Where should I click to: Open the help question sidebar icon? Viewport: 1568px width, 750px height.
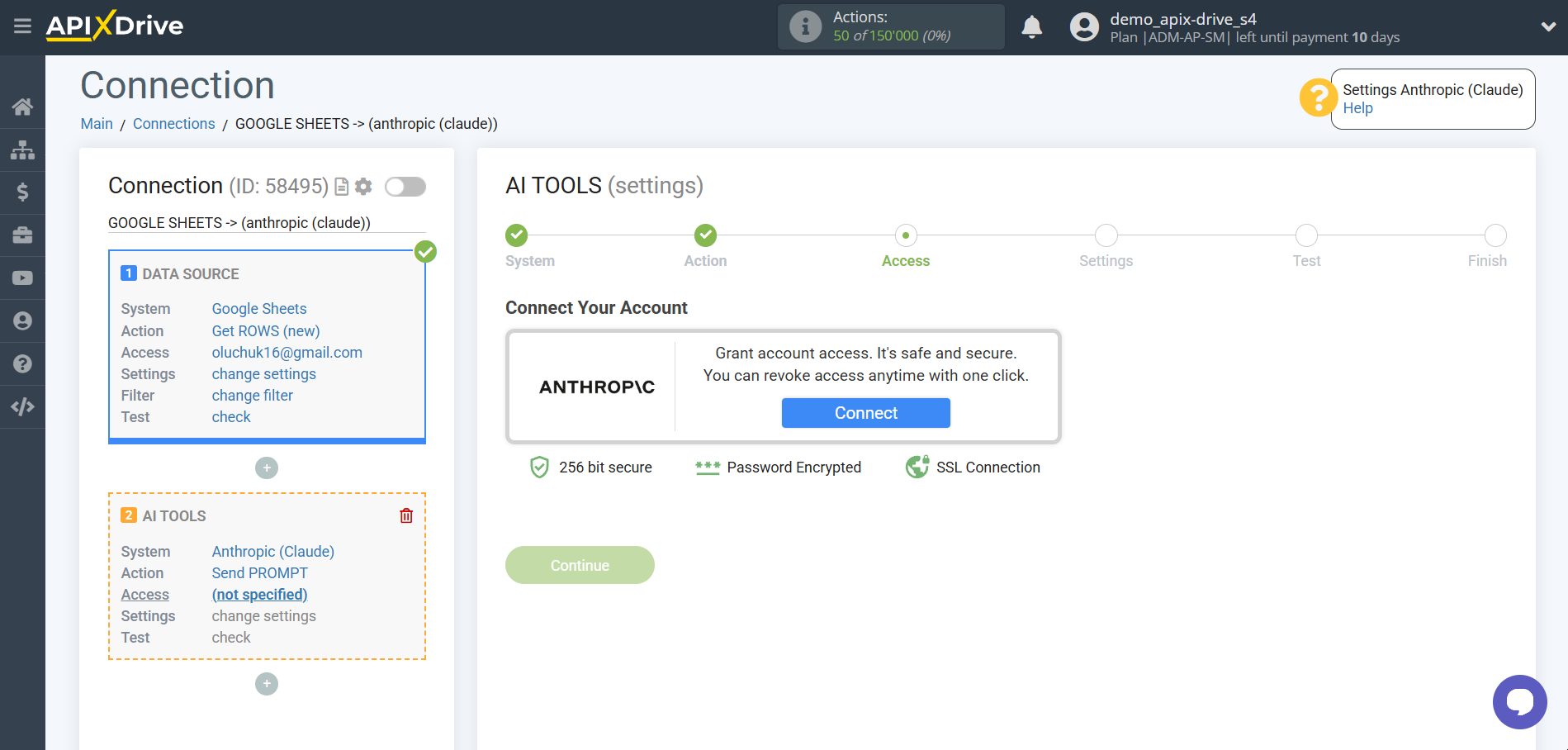click(22, 364)
